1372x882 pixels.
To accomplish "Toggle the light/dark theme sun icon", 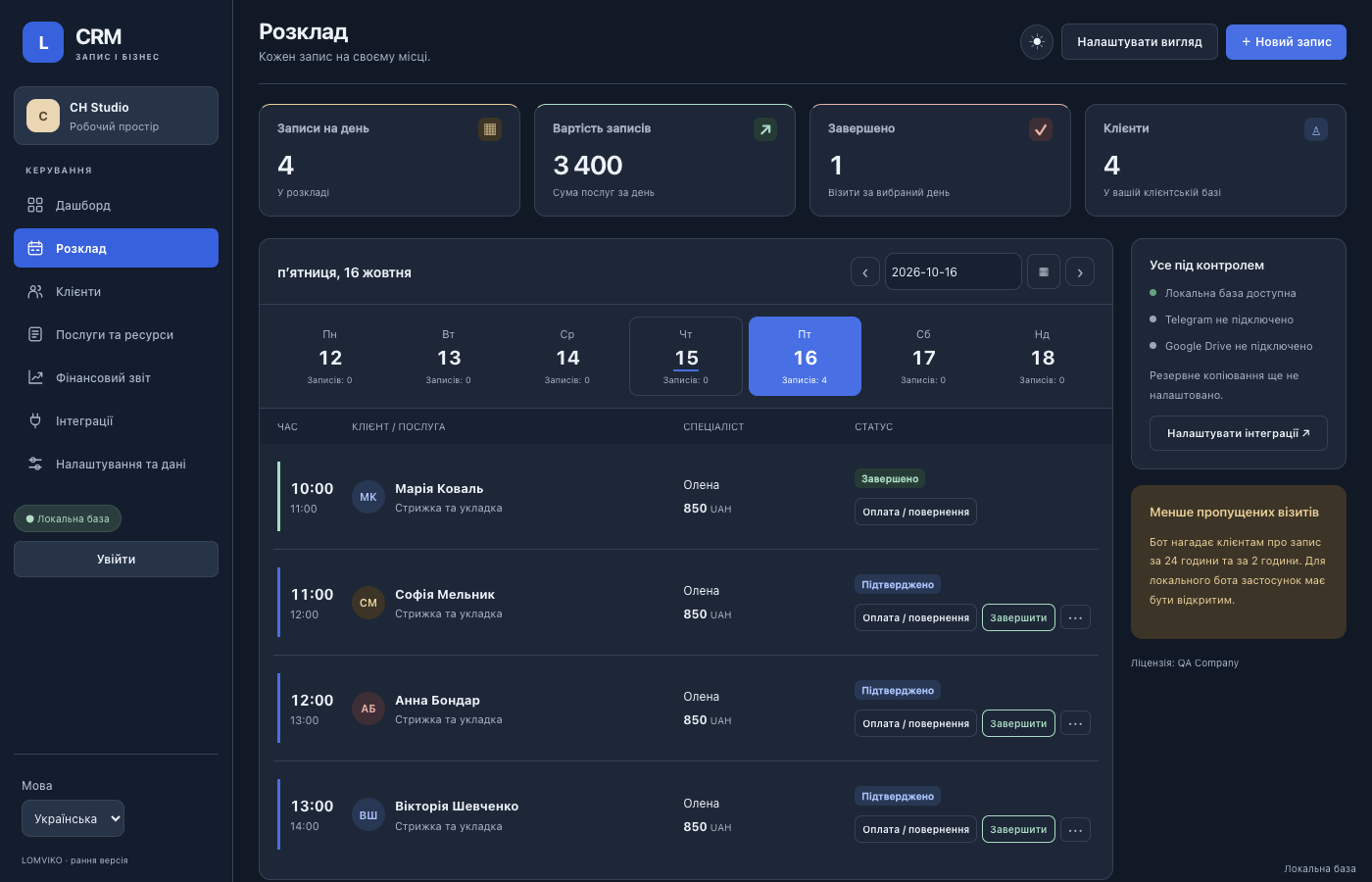I will (x=1037, y=42).
